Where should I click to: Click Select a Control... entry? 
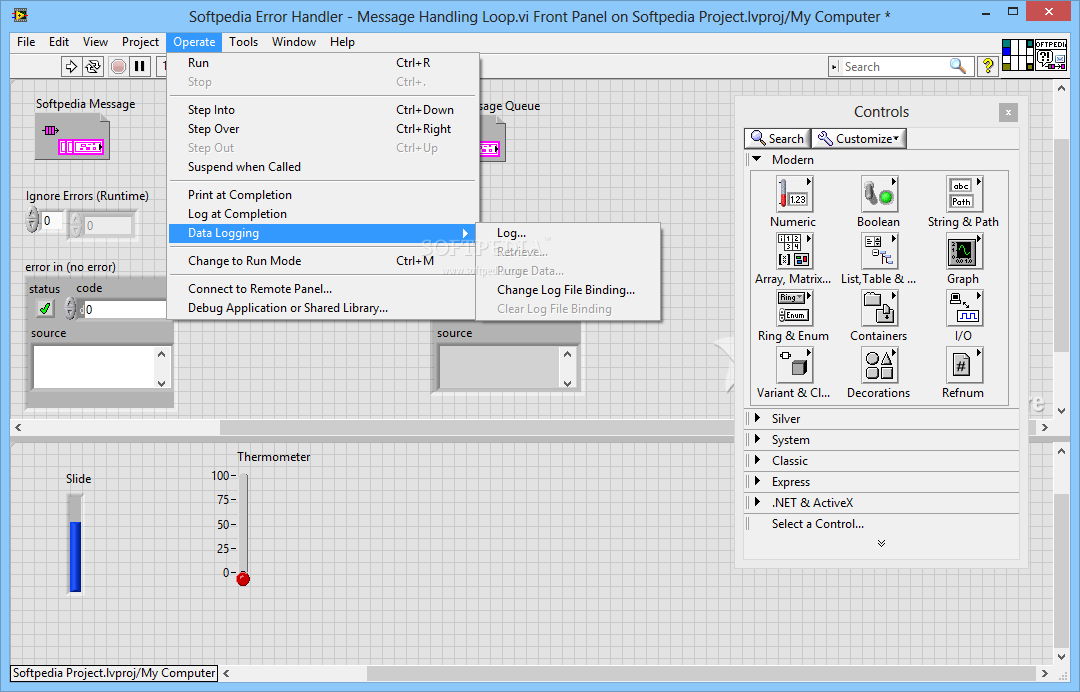818,524
